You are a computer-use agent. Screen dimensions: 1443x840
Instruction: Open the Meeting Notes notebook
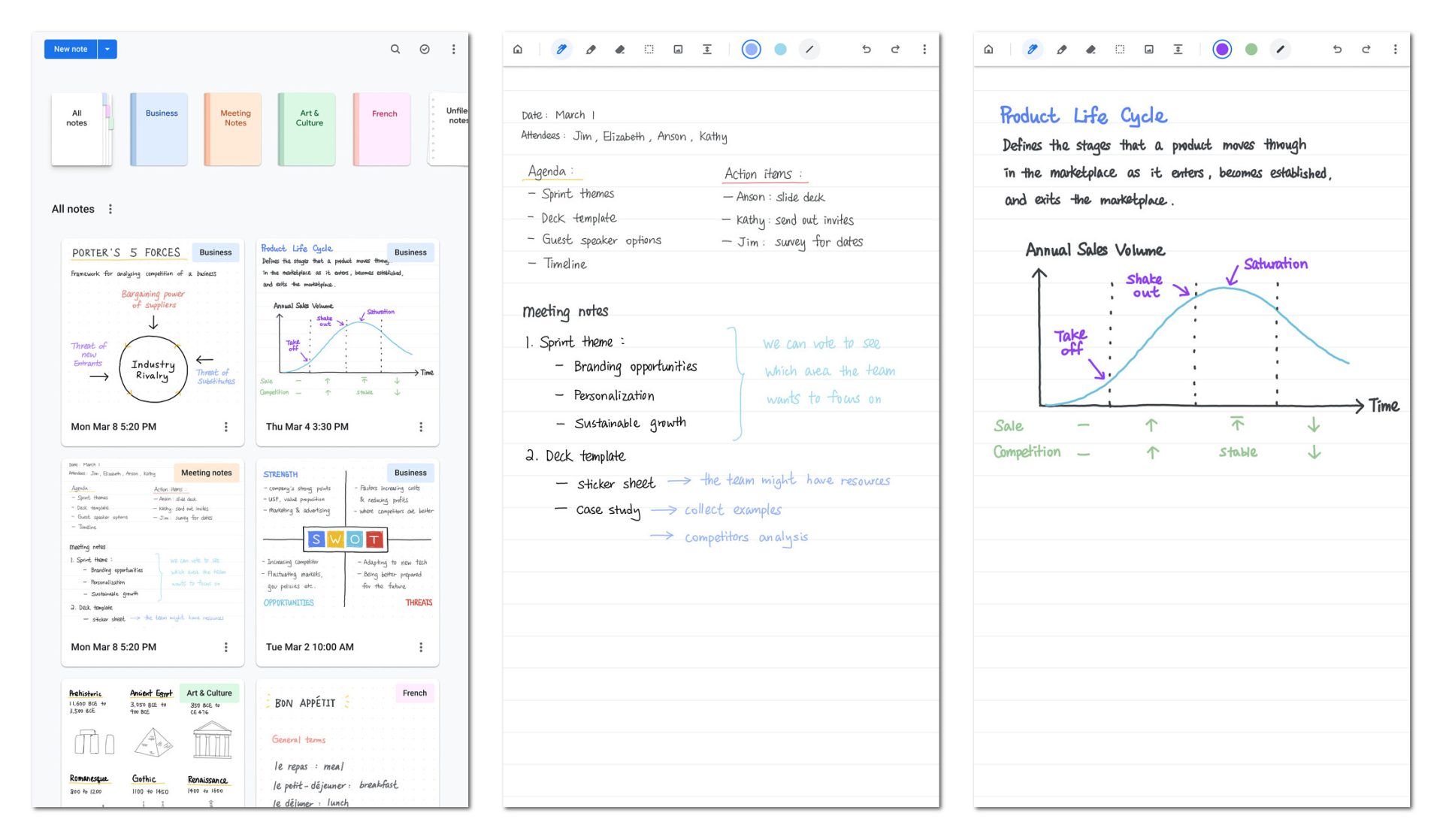click(234, 129)
